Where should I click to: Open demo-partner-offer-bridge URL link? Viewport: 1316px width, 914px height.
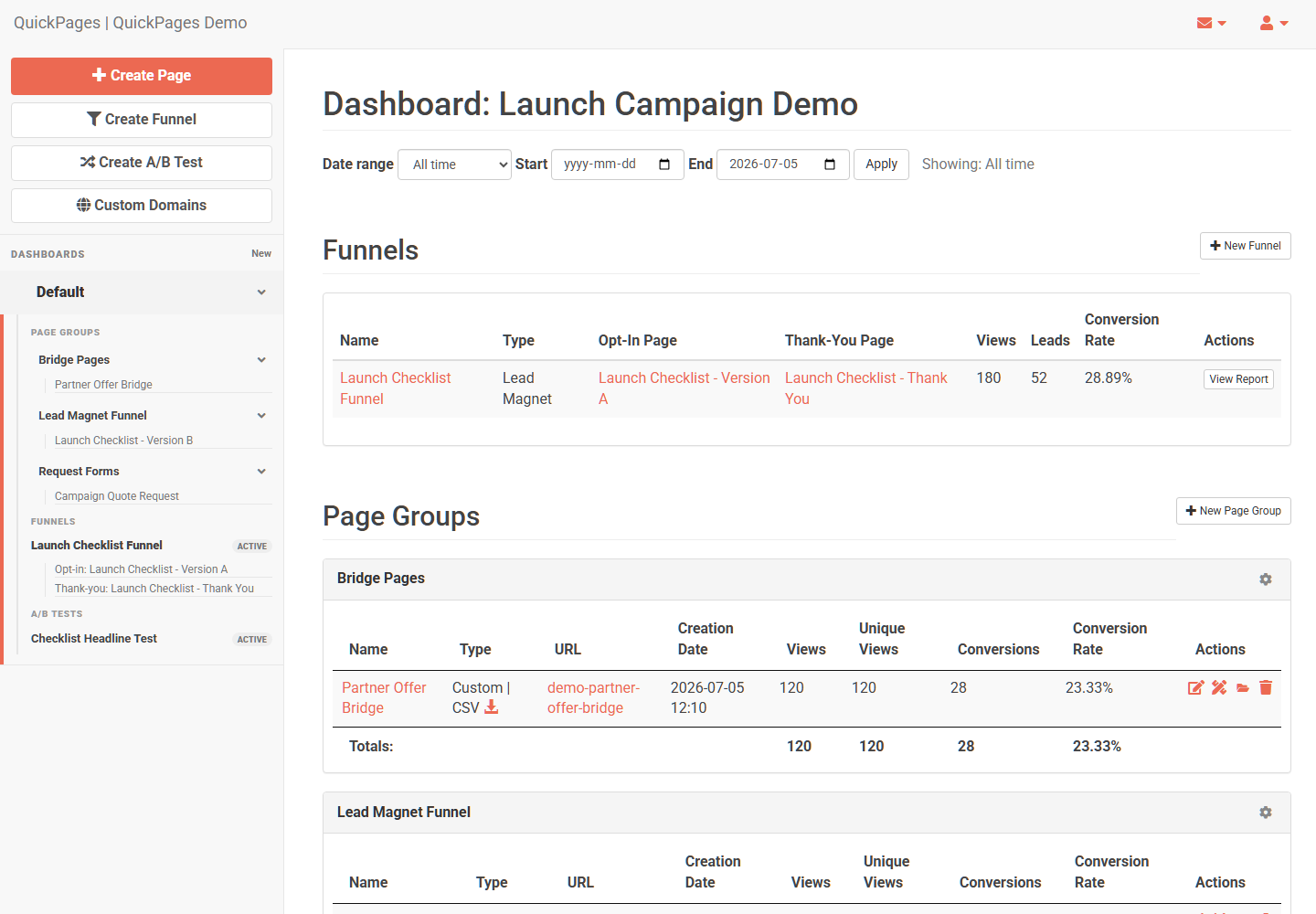point(593,697)
